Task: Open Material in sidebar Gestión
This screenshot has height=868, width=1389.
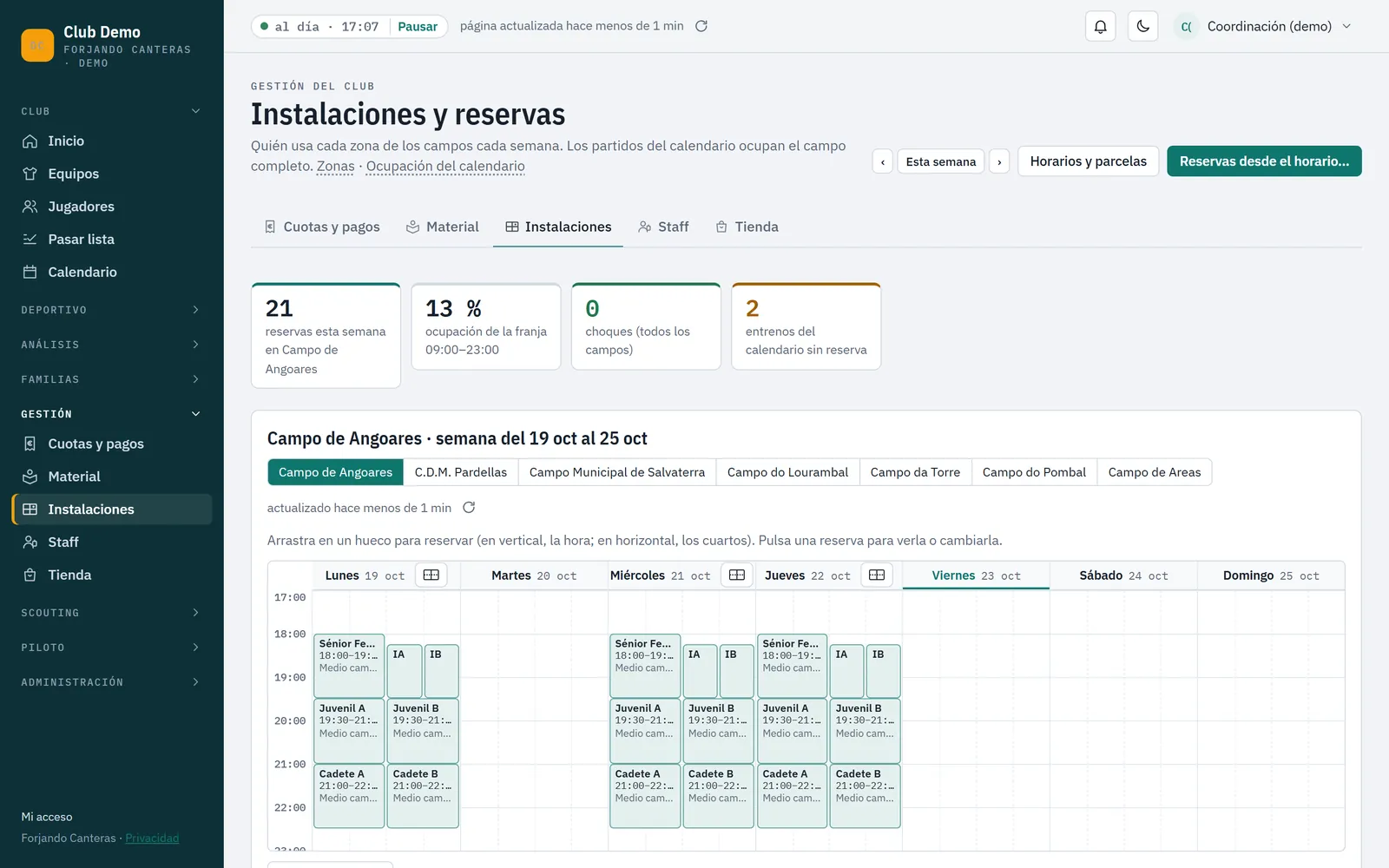Action: pyautogui.click(x=112, y=477)
